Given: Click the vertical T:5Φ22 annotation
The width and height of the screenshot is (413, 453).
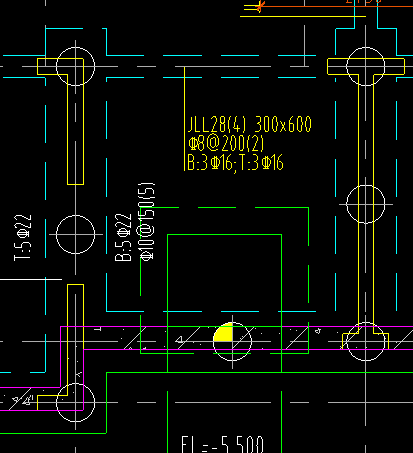Looking at the screenshot, I should (x=23, y=238).
